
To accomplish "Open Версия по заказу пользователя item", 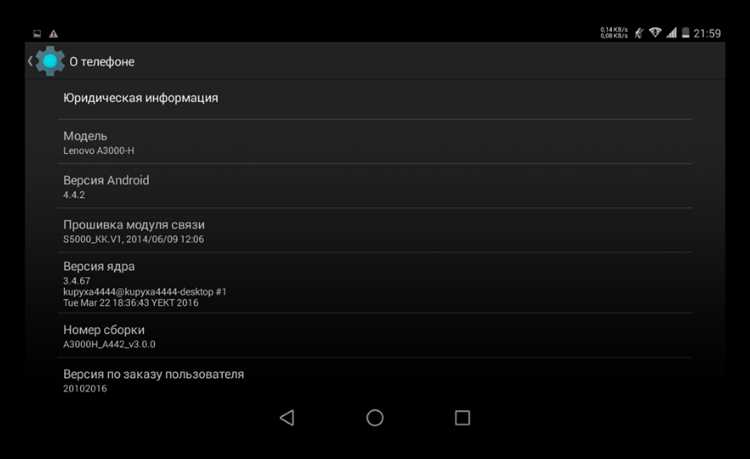I will coord(375,380).
